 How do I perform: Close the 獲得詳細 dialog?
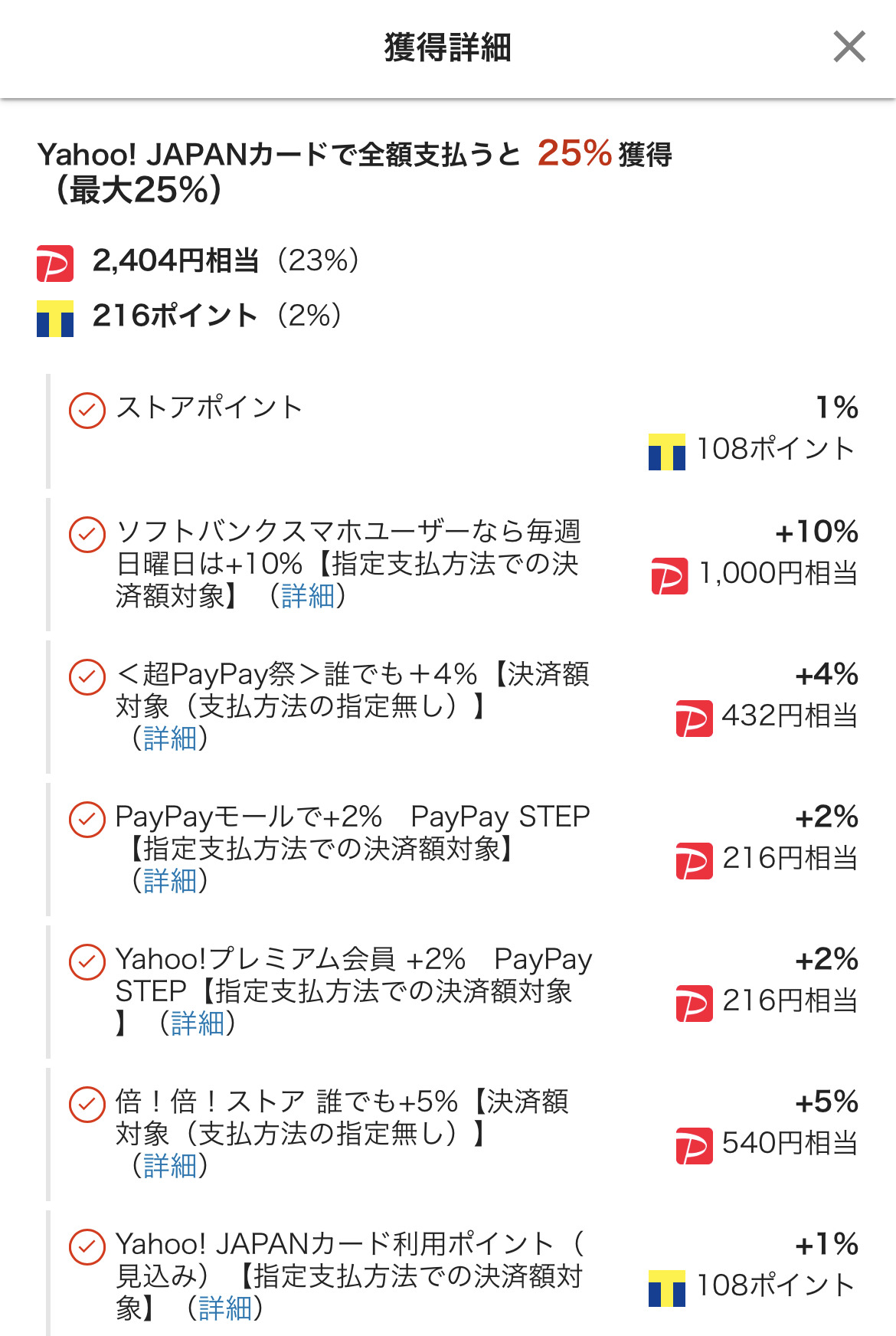pyautogui.click(x=849, y=47)
